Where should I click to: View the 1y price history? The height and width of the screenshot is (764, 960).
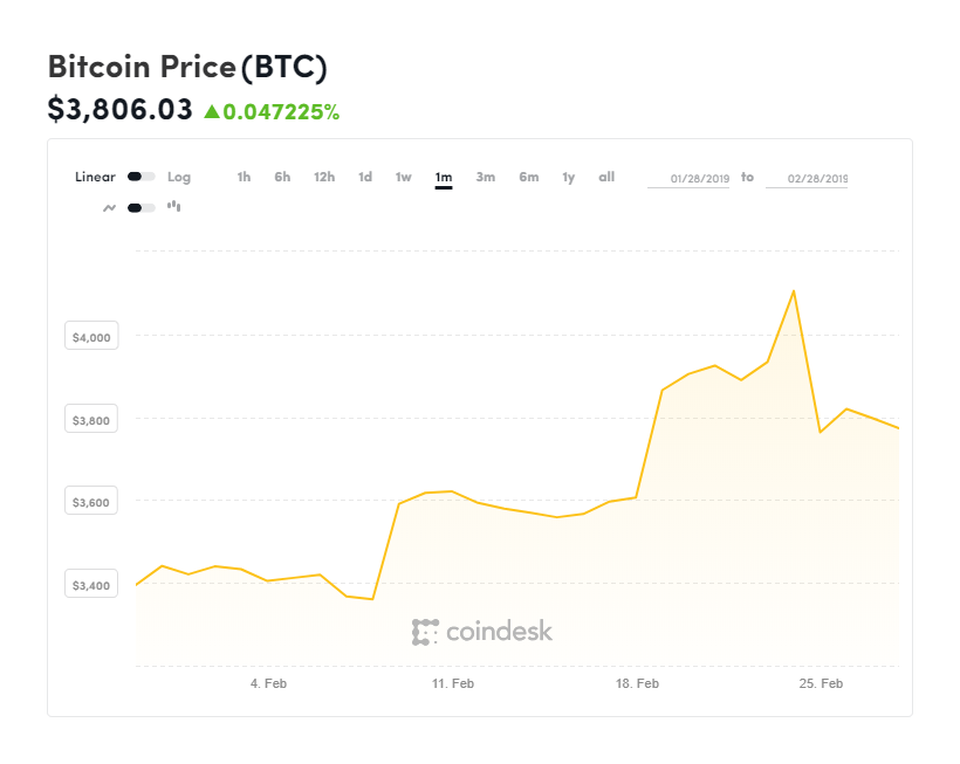point(568,177)
